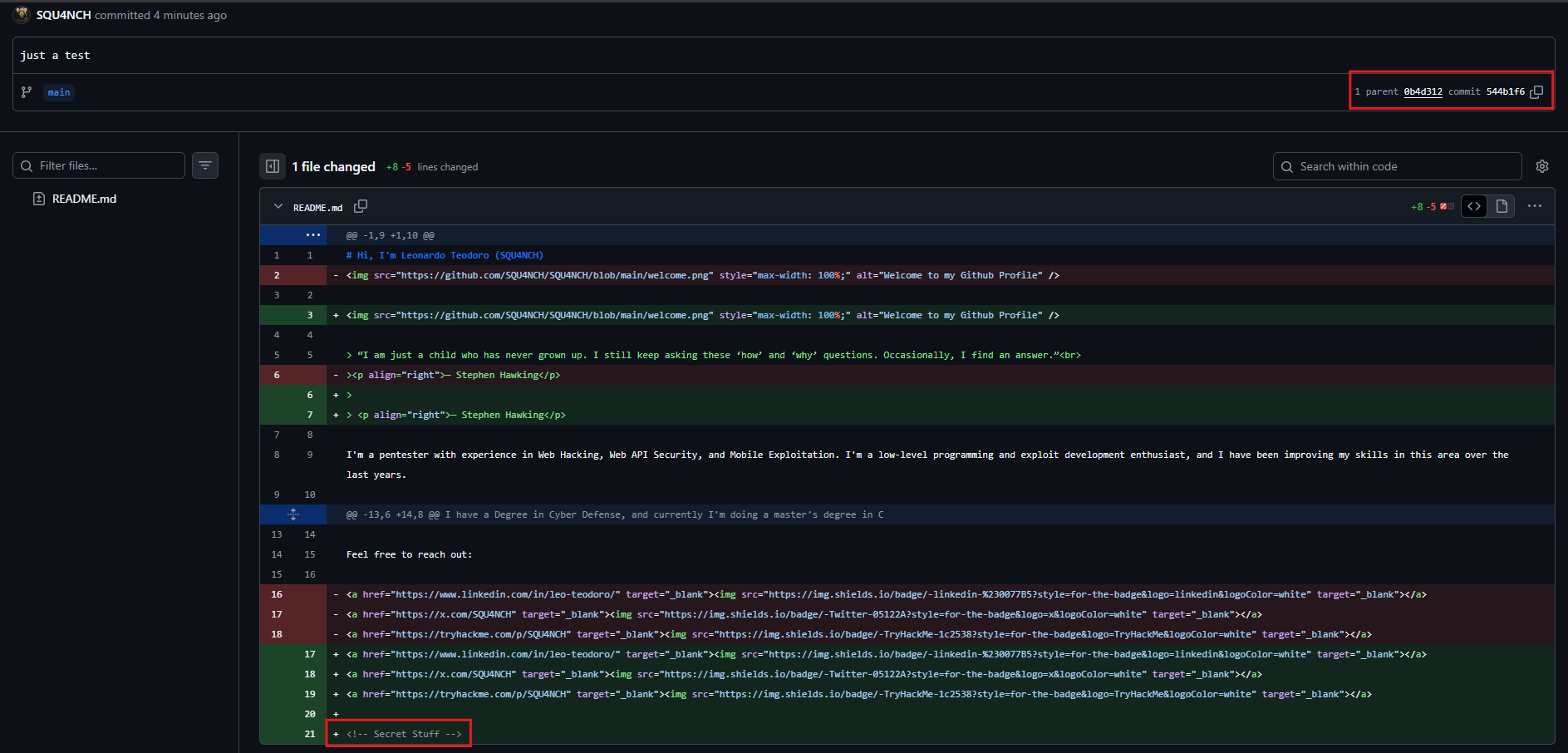Viewport: 1568px width, 753px height.
Task: Copy the full commit SHA 544b1f6
Action: click(x=1536, y=92)
